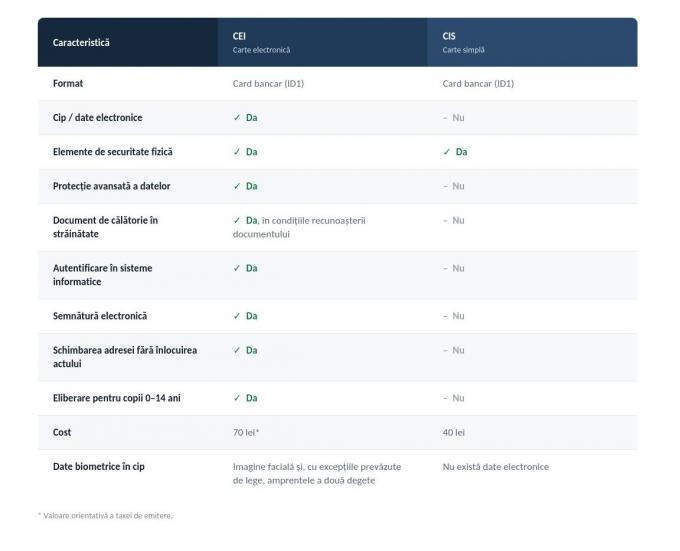
Task: Click the Date biometrice în cip label
Action: click(98, 466)
